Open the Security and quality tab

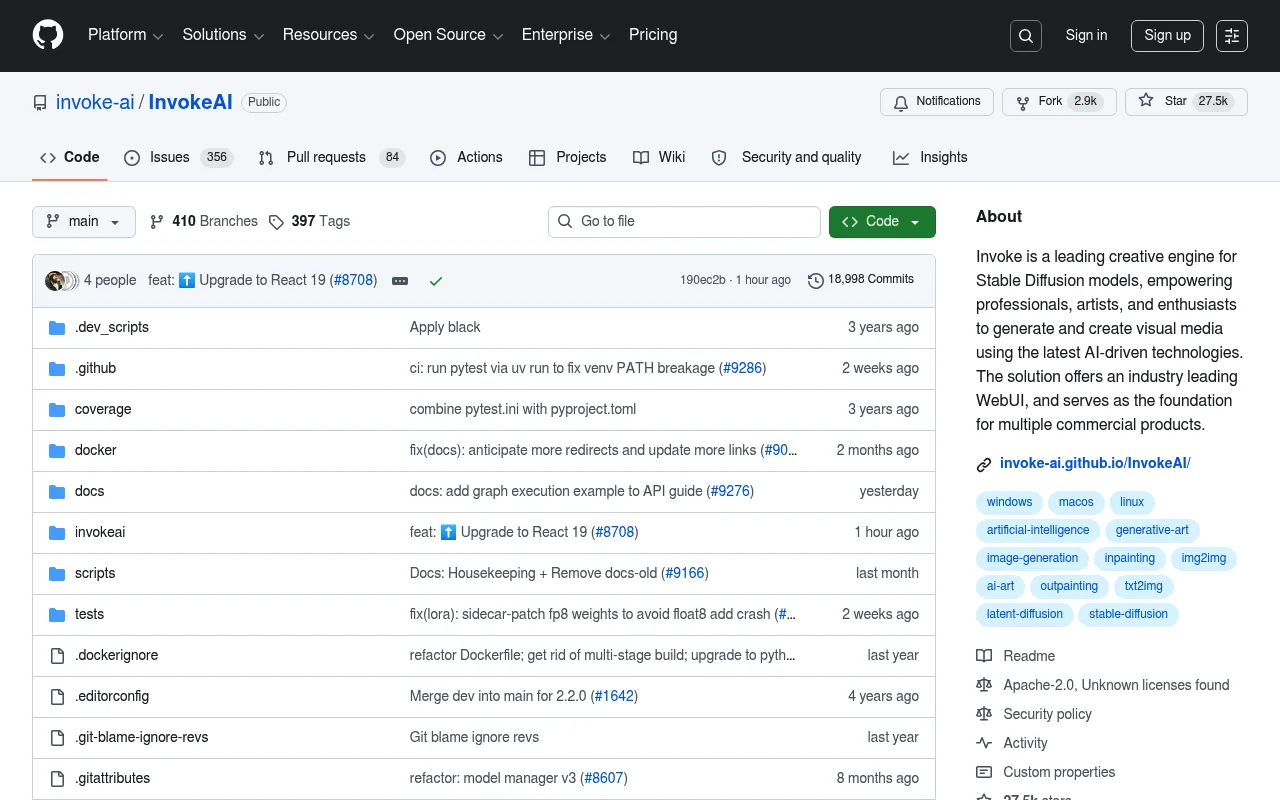coord(787,157)
